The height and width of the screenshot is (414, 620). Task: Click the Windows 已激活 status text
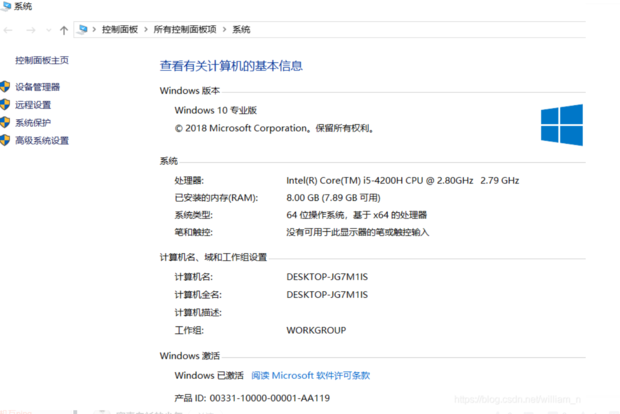[x=209, y=375]
